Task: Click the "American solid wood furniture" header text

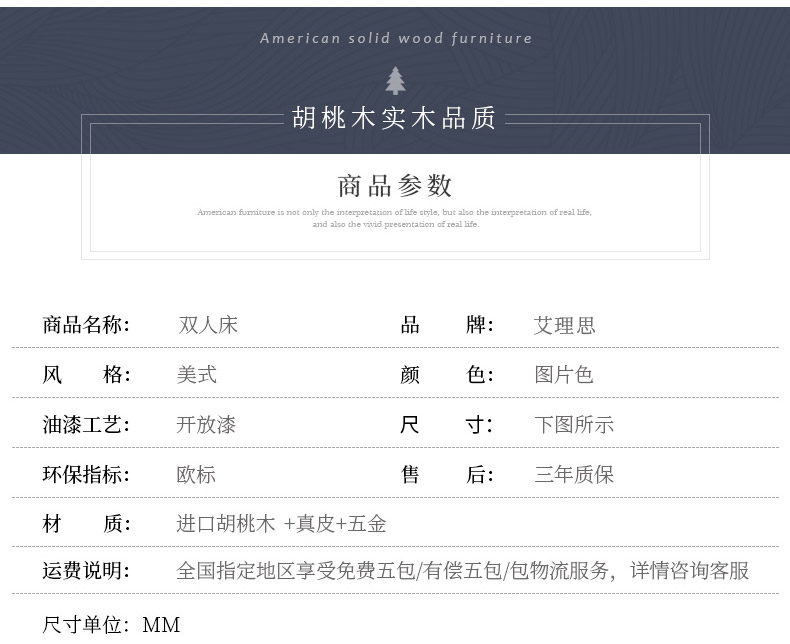Action: 396,38
